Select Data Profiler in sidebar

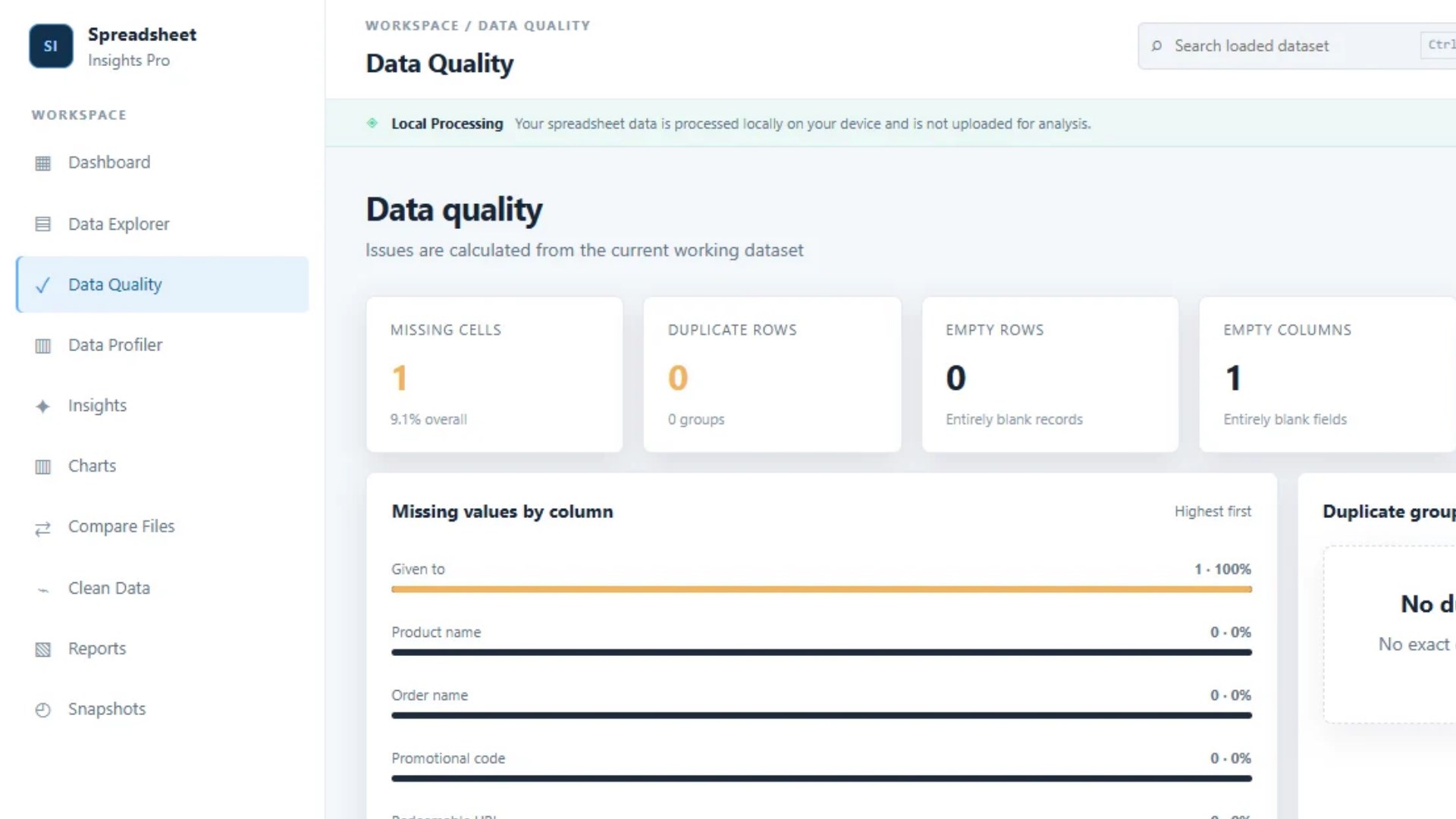point(162,345)
